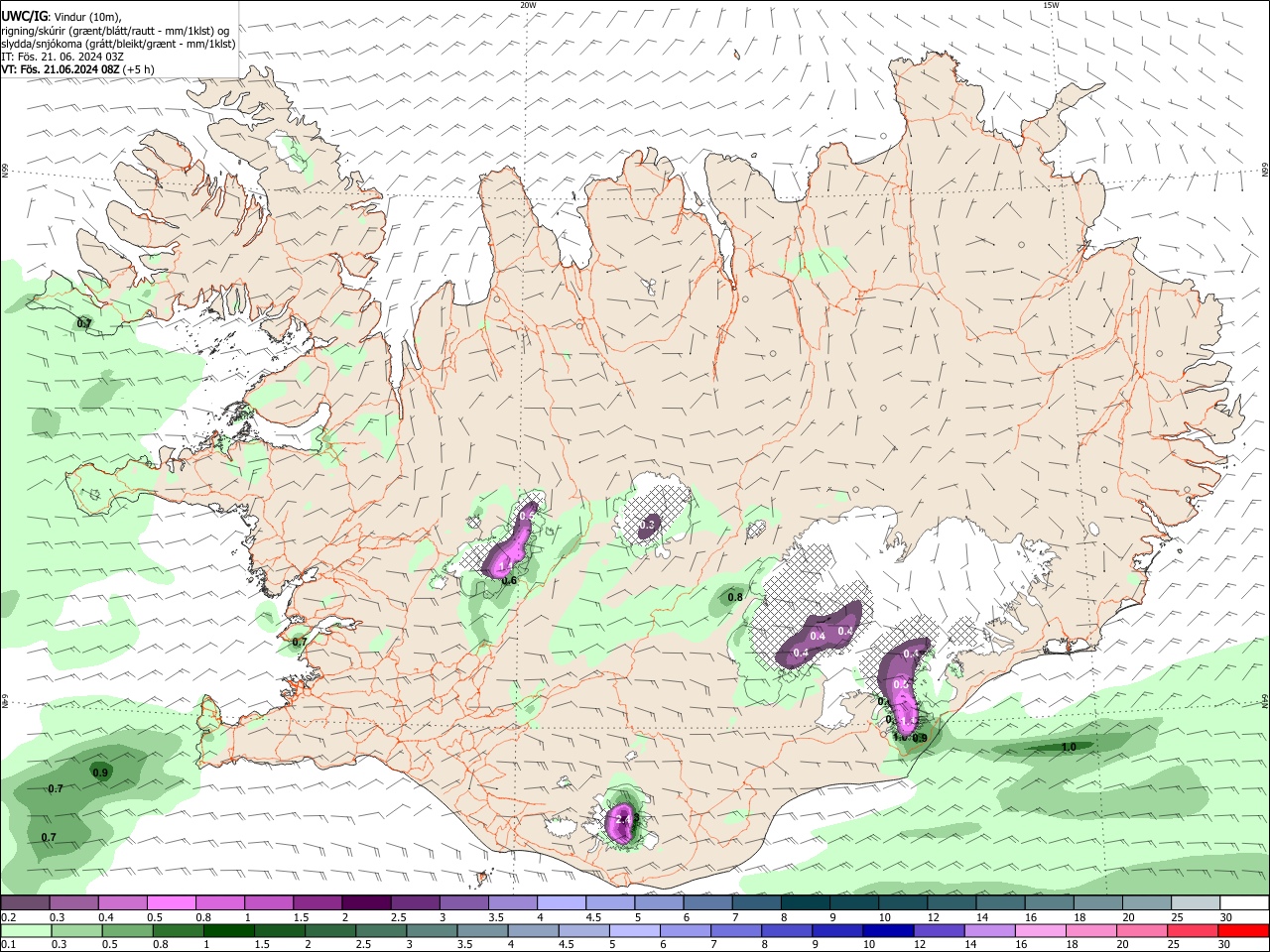Click the 0.3 value in the central hatched area
The width and height of the screenshot is (1270, 952).
click(x=648, y=525)
